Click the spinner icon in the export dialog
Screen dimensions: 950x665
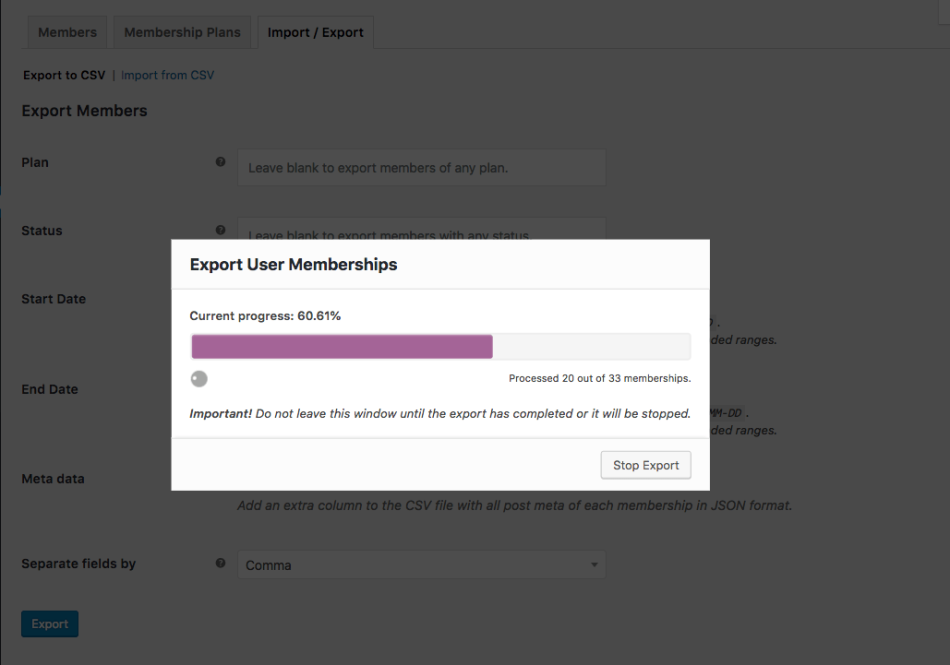199,379
